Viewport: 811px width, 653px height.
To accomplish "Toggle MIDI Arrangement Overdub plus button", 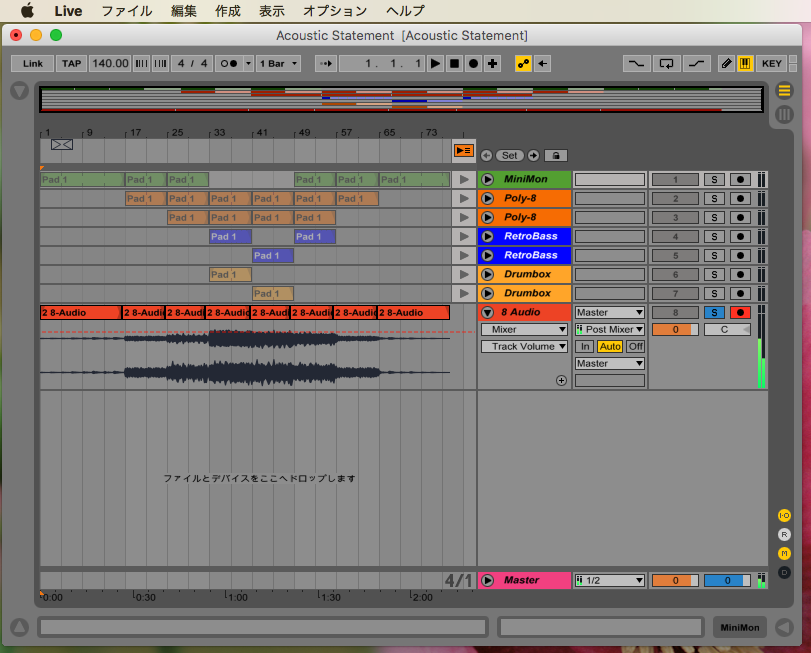I will click(492, 64).
